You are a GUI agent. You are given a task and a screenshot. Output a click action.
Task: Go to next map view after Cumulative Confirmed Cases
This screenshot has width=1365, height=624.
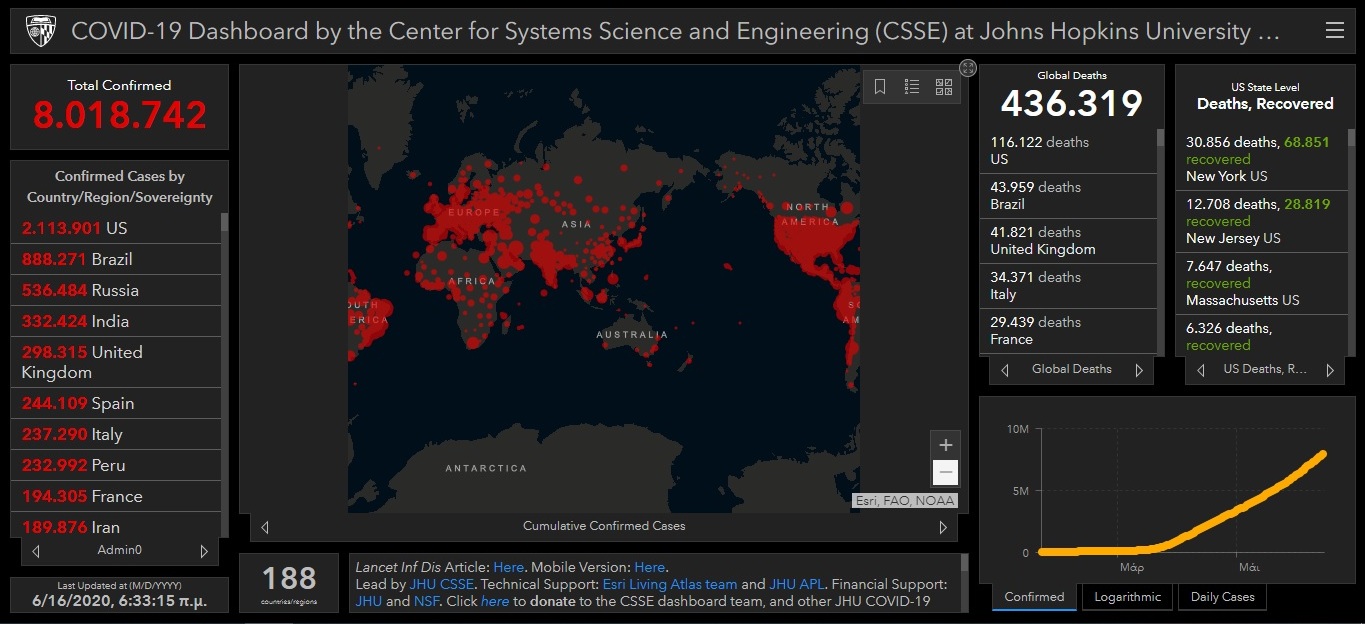pos(942,527)
